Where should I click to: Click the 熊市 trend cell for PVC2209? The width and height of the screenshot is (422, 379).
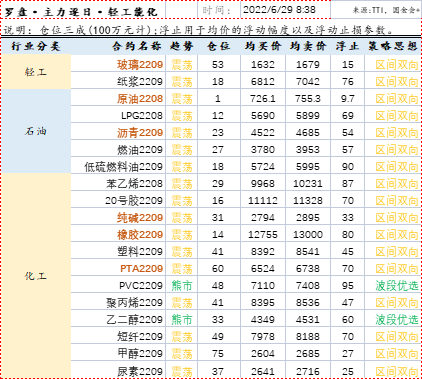click(182, 286)
